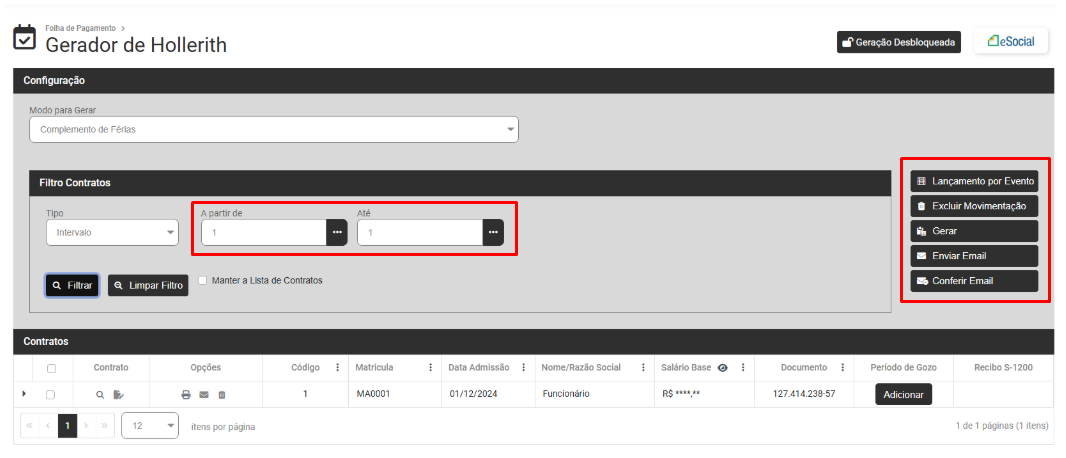Open the three-dot menu on Código column
Image resolution: width=1066 pixels, height=458 pixels.
[337, 368]
